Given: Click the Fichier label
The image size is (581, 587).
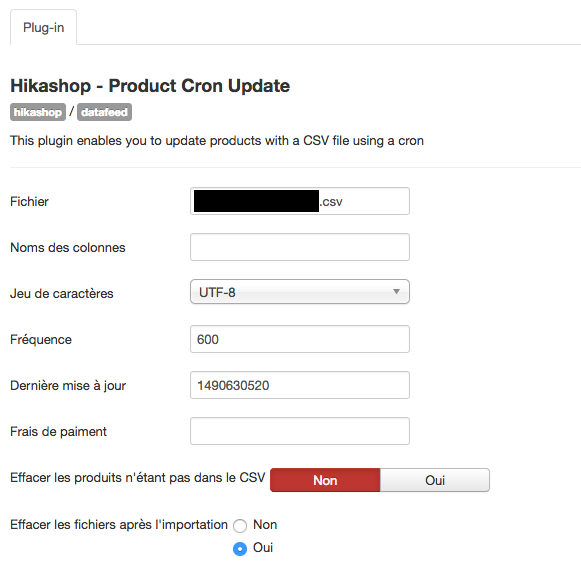Looking at the screenshot, I should (x=29, y=201).
